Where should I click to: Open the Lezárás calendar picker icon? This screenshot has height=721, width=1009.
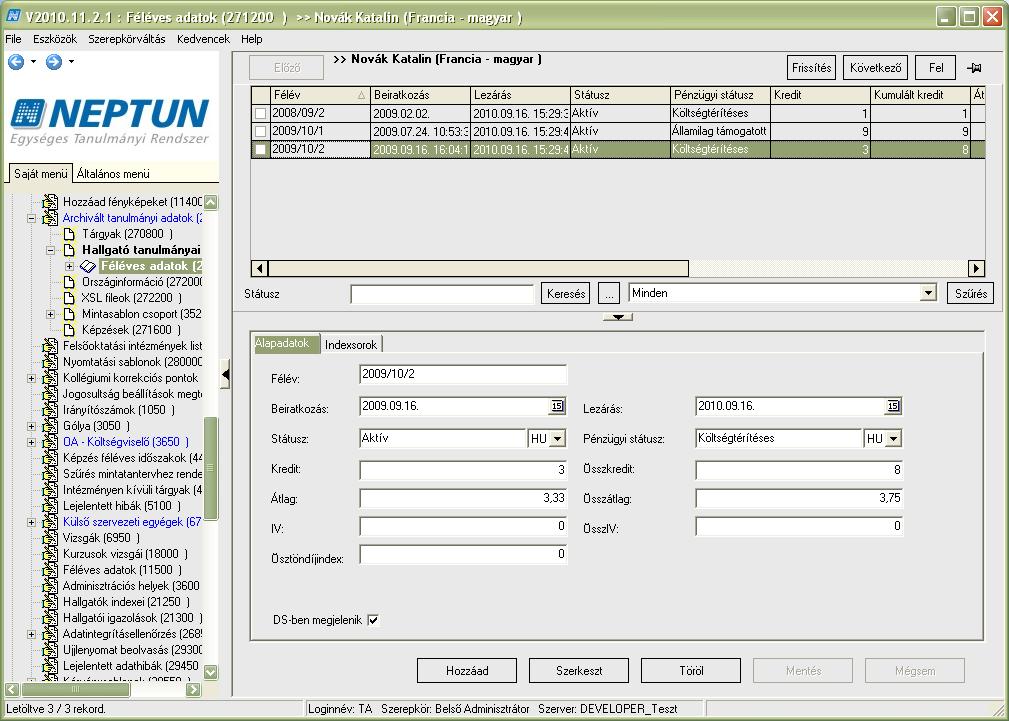[893, 406]
